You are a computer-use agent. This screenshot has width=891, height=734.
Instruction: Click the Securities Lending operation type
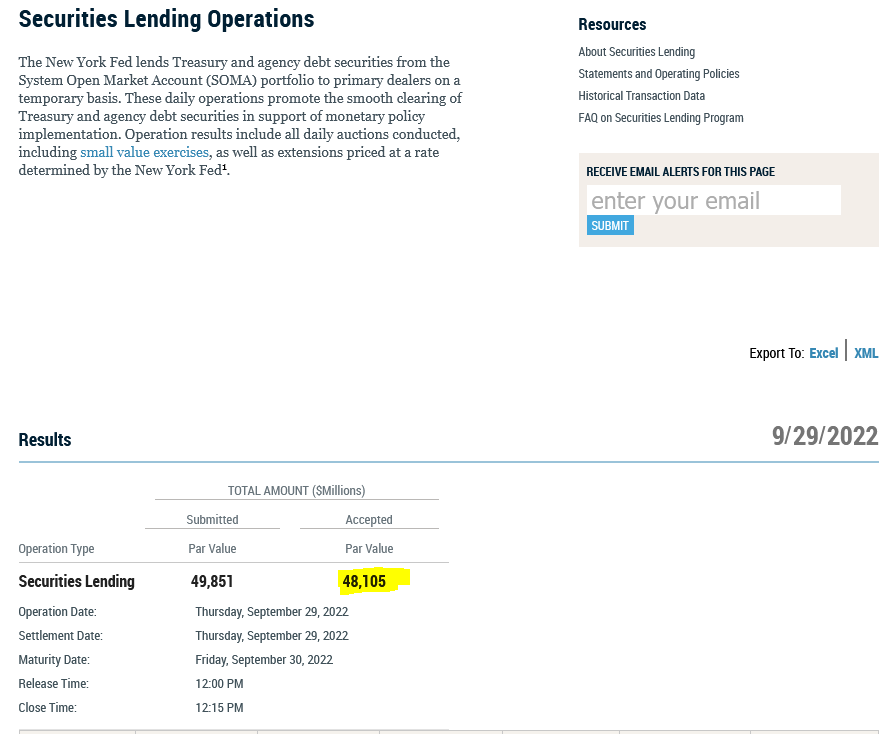coord(77,581)
